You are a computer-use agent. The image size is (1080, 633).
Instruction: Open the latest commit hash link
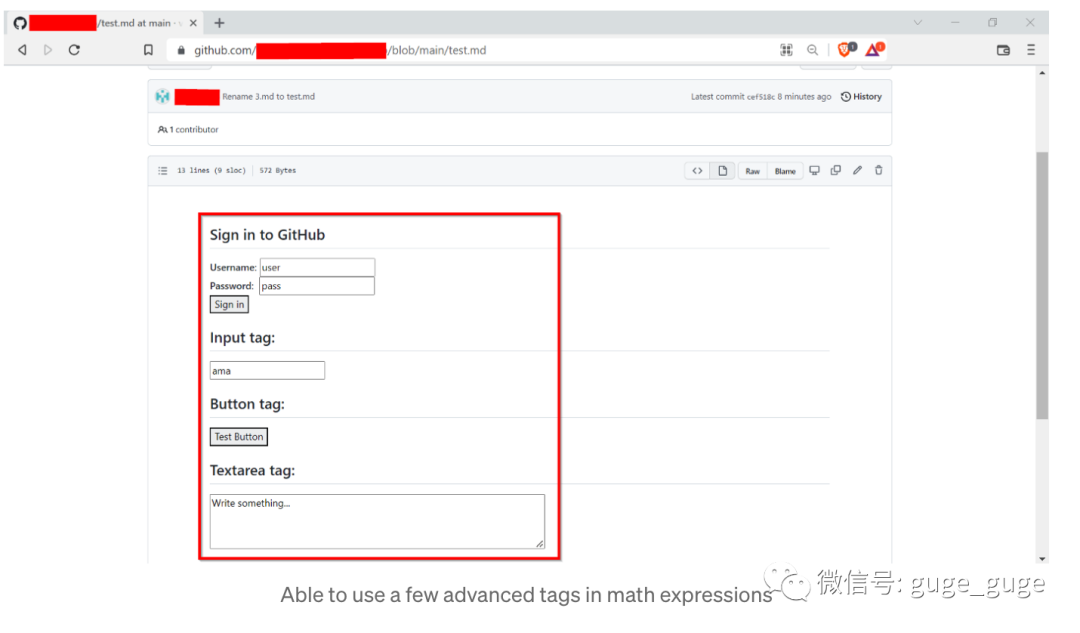[760, 96]
